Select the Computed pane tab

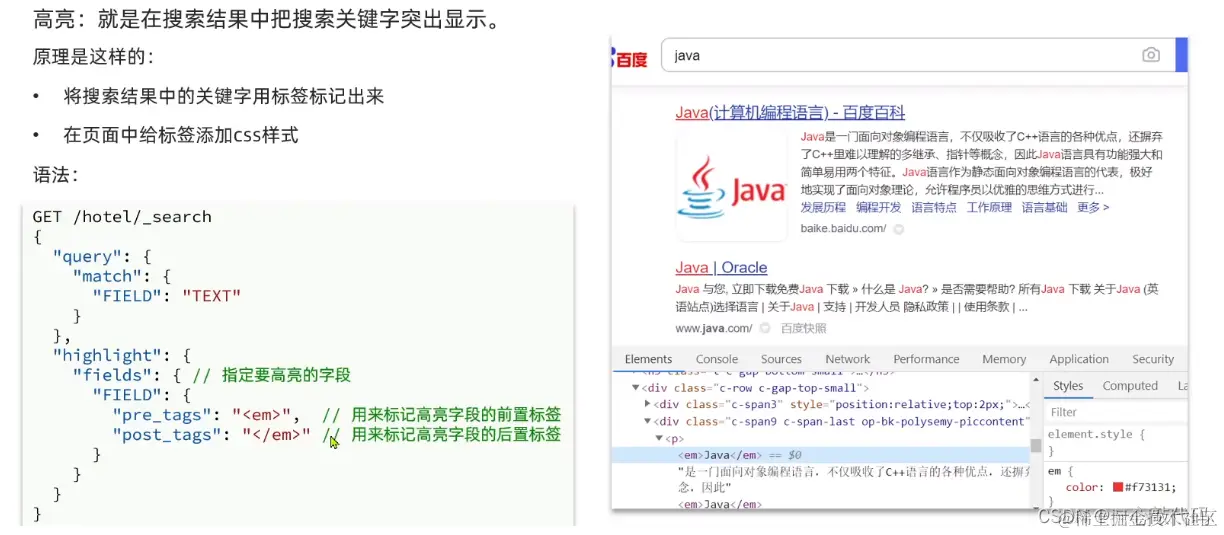coord(1130,386)
